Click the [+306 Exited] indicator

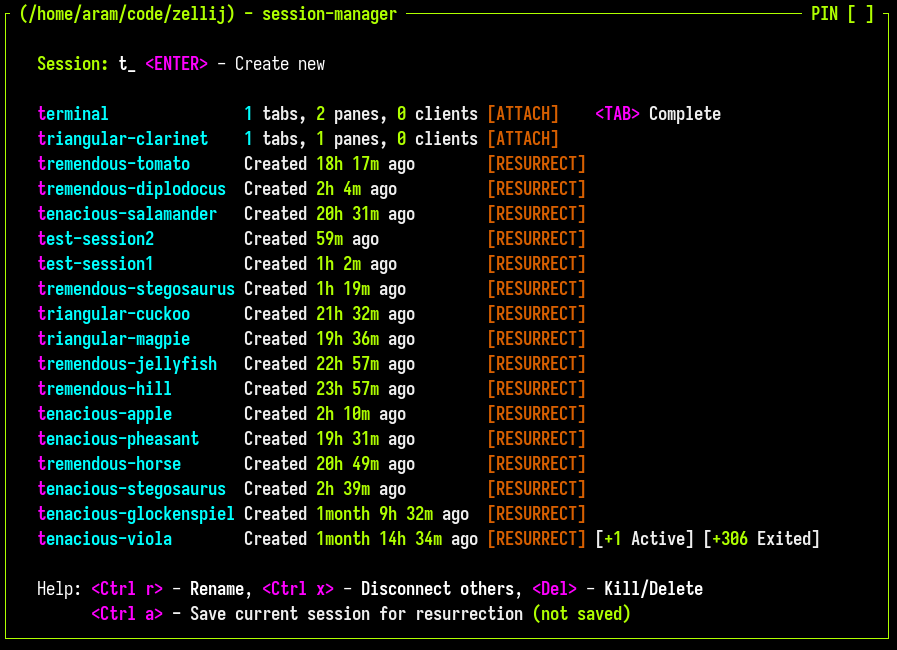pos(763,538)
